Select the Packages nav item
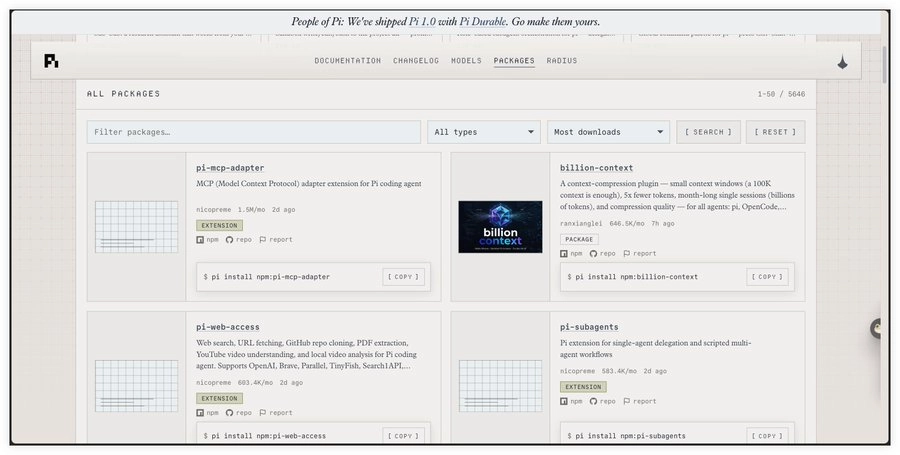900x455 pixels. [x=514, y=61]
